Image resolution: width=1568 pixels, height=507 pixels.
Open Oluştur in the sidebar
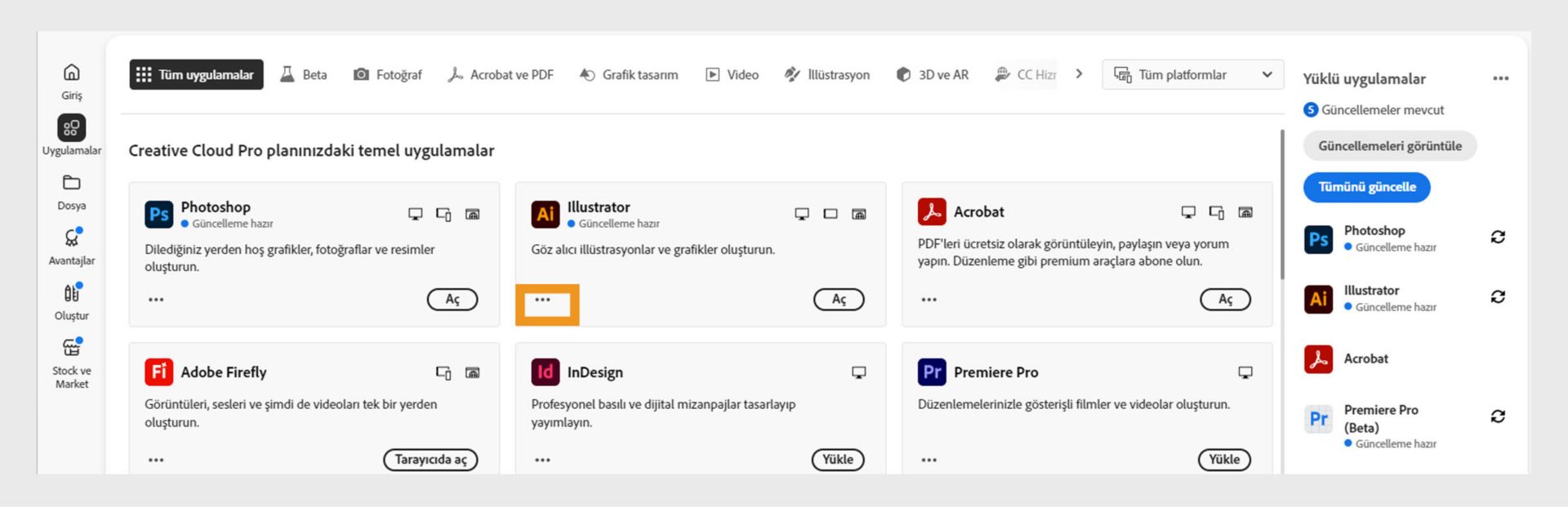(72, 301)
